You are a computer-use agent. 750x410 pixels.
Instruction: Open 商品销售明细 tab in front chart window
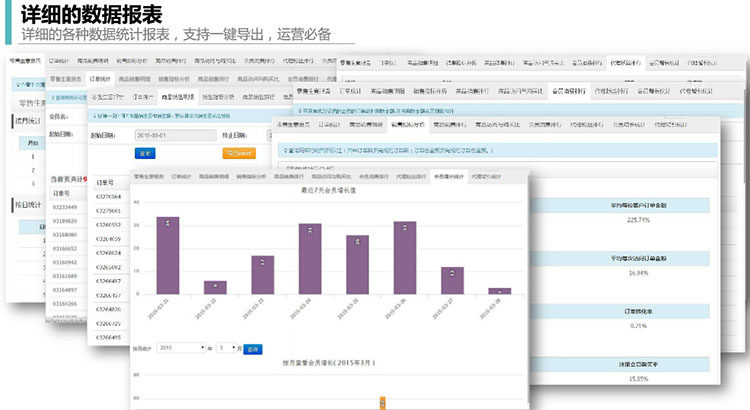click(x=214, y=177)
